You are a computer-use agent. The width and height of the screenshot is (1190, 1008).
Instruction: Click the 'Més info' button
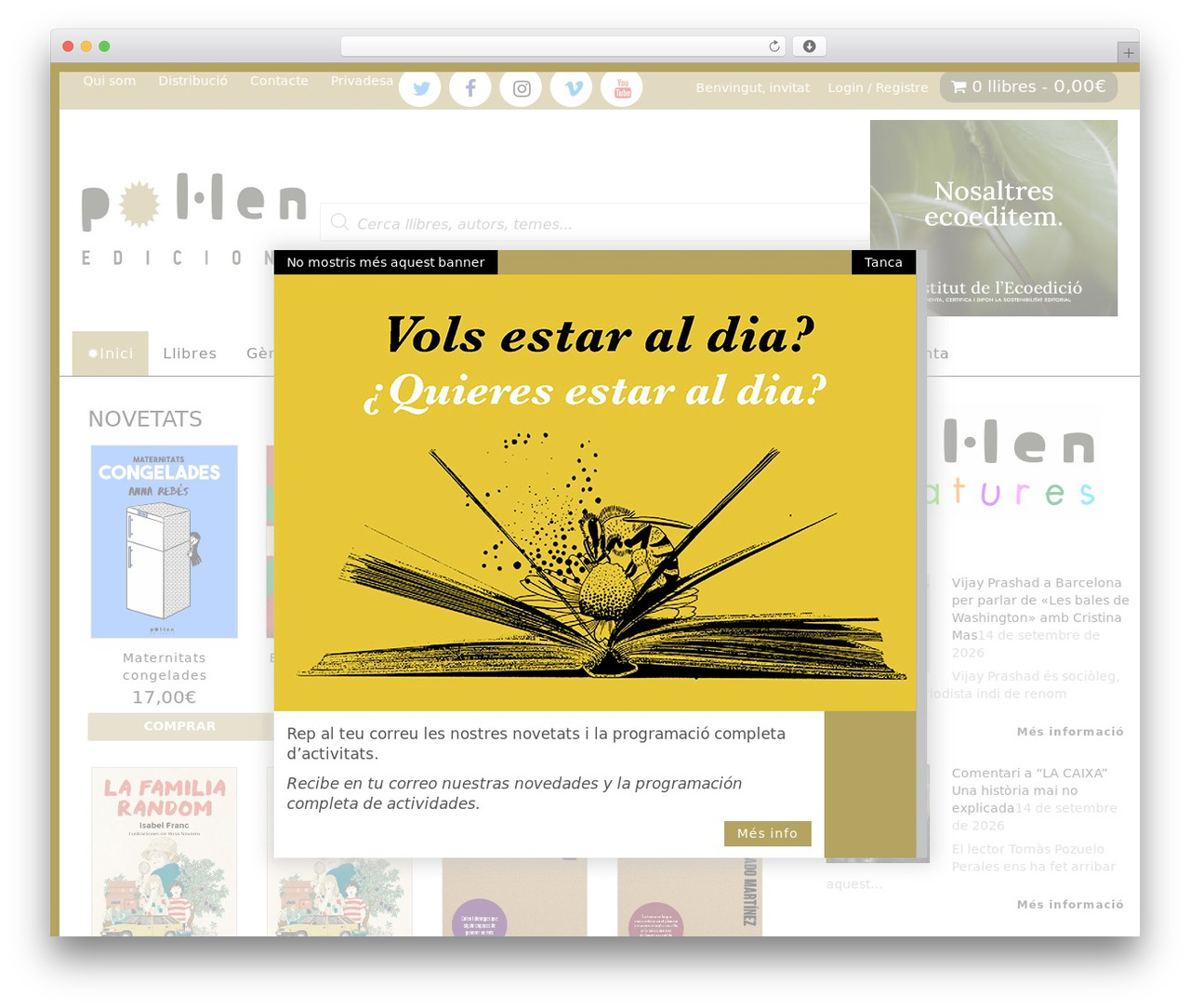[x=767, y=833]
